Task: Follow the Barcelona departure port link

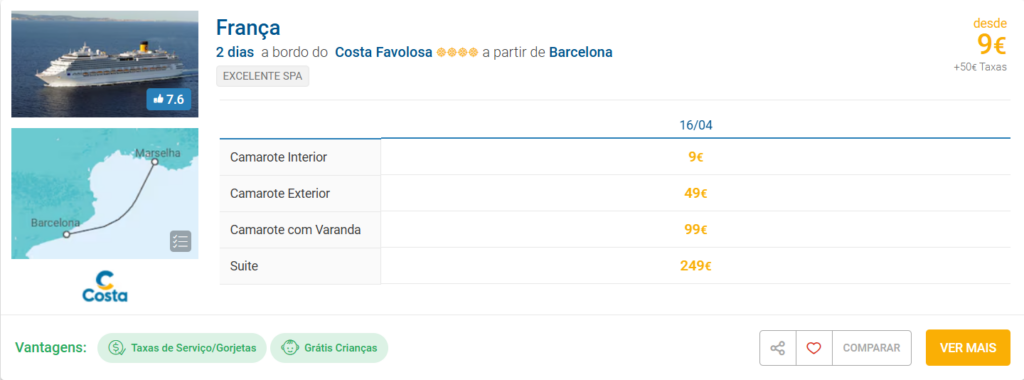Action: [581, 52]
